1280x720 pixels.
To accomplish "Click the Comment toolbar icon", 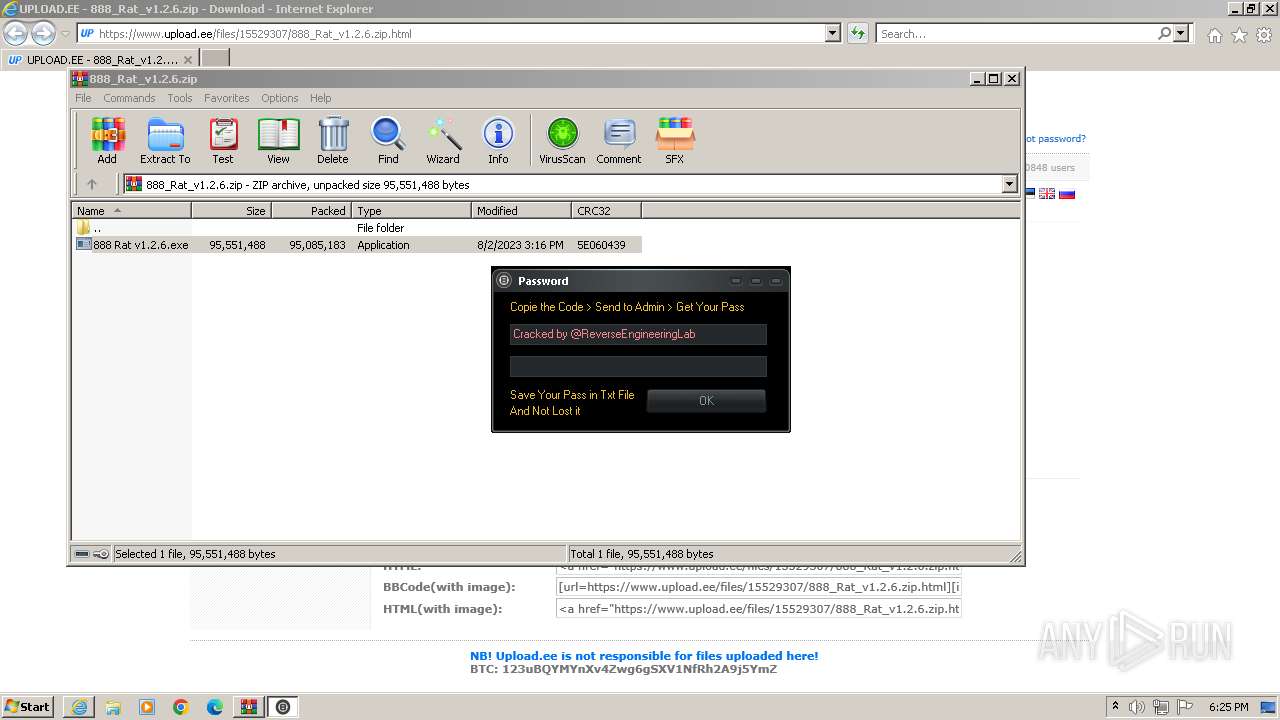I will (x=619, y=140).
